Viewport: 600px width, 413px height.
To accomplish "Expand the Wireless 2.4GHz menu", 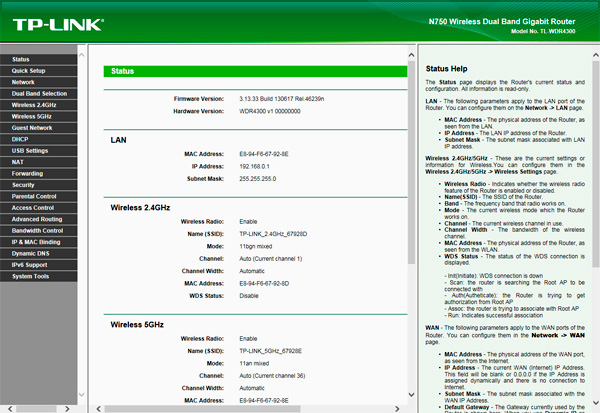I will tap(34, 105).
